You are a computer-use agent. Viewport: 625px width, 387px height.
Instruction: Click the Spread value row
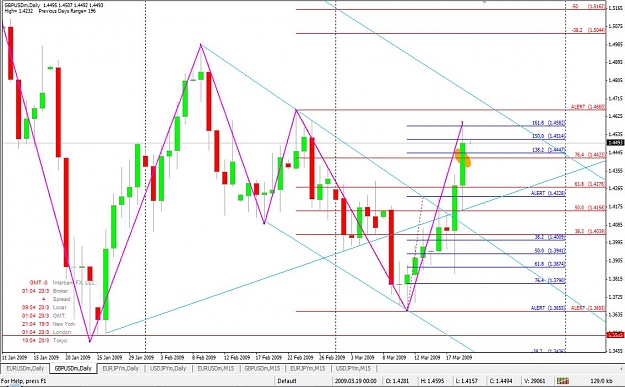[x=56, y=299]
